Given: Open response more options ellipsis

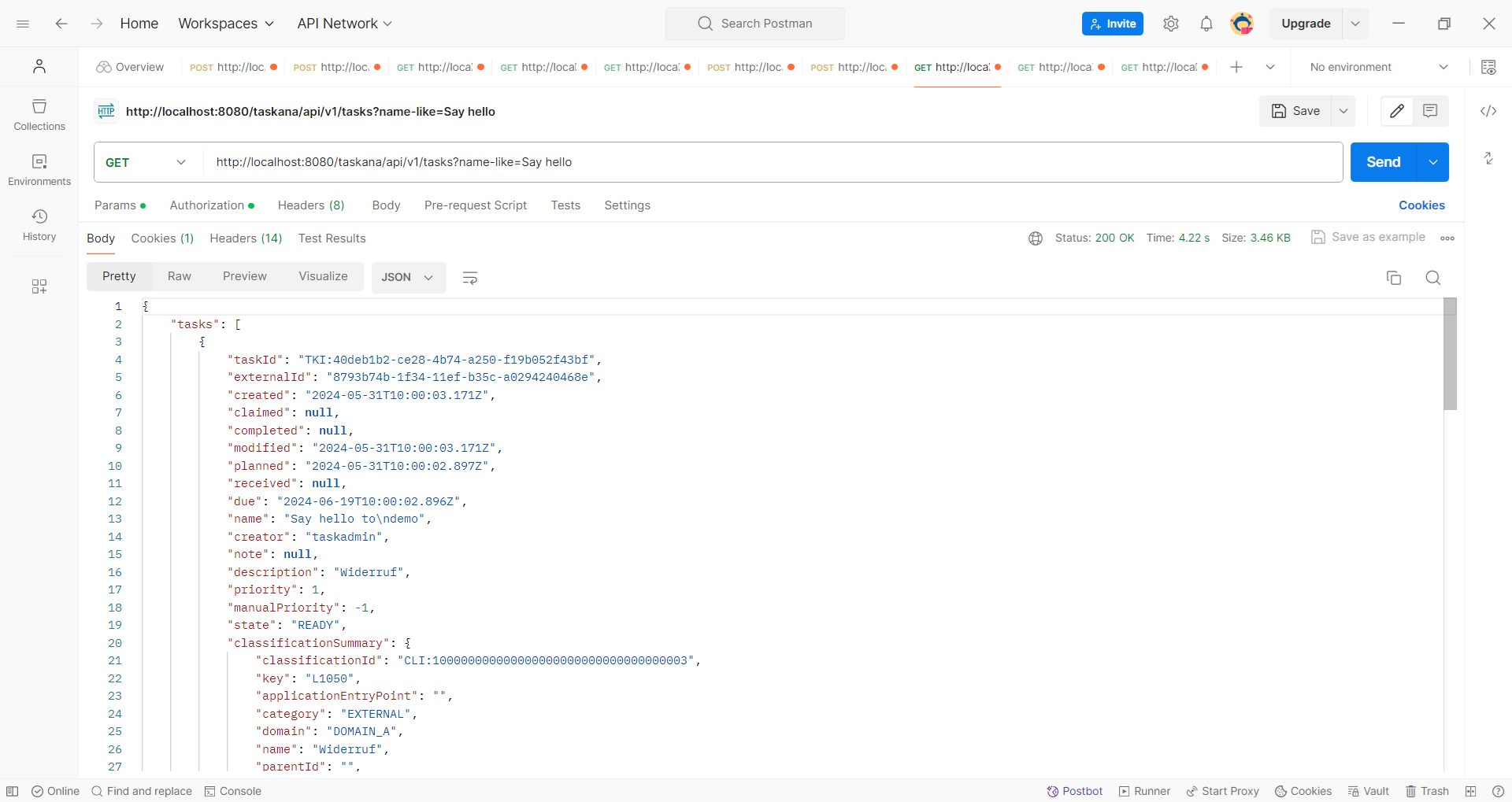Looking at the screenshot, I should (1447, 238).
